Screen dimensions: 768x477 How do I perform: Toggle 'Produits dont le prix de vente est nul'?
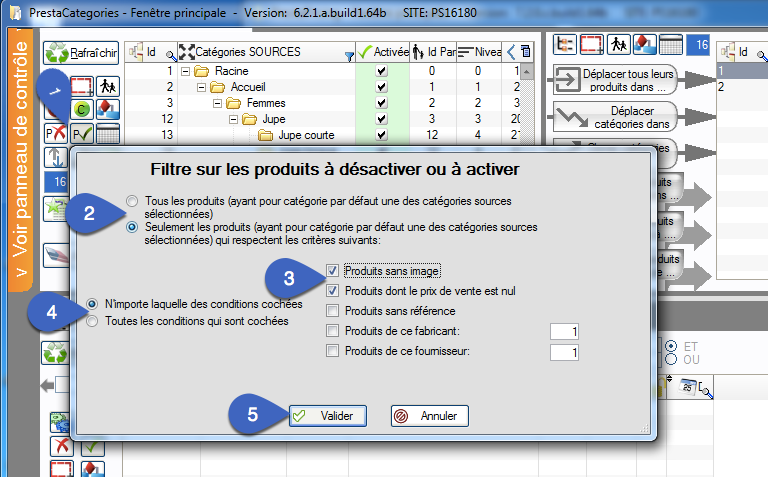[332, 290]
